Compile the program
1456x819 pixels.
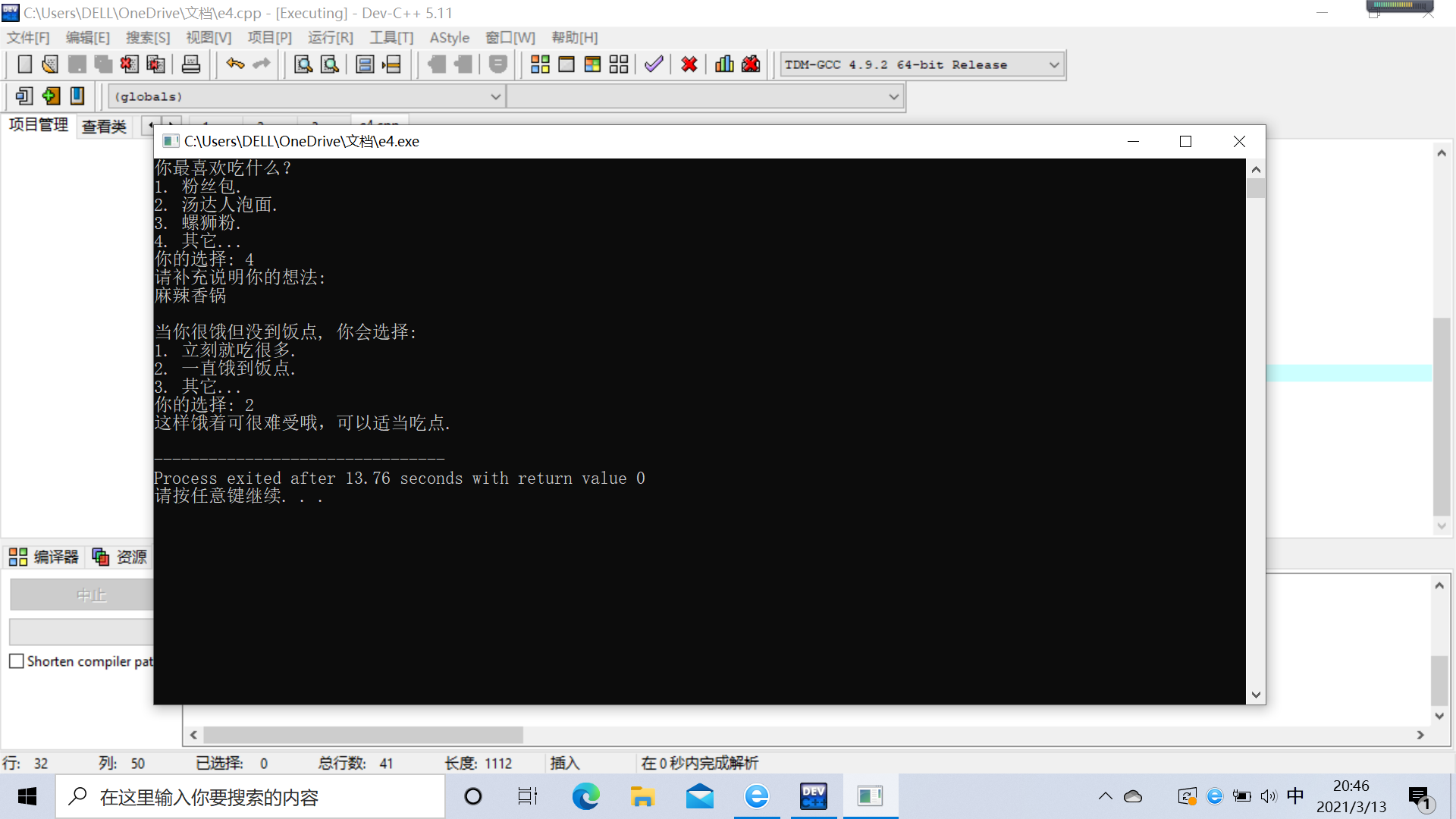(540, 64)
